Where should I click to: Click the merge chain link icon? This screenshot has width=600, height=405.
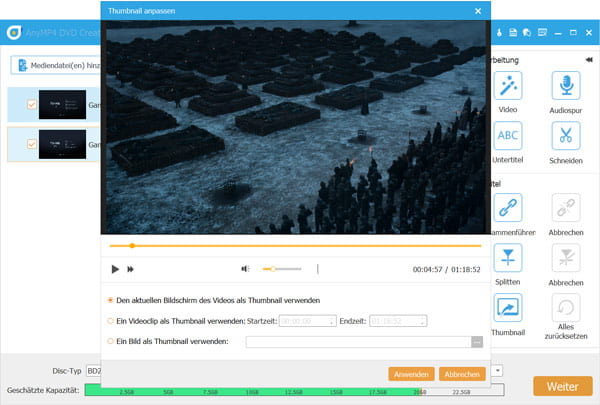click(x=508, y=207)
